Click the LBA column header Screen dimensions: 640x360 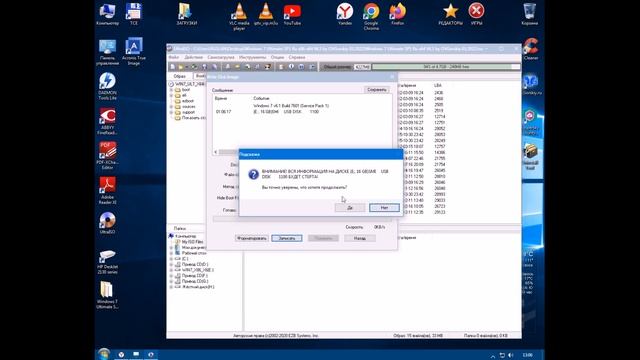click(x=438, y=85)
